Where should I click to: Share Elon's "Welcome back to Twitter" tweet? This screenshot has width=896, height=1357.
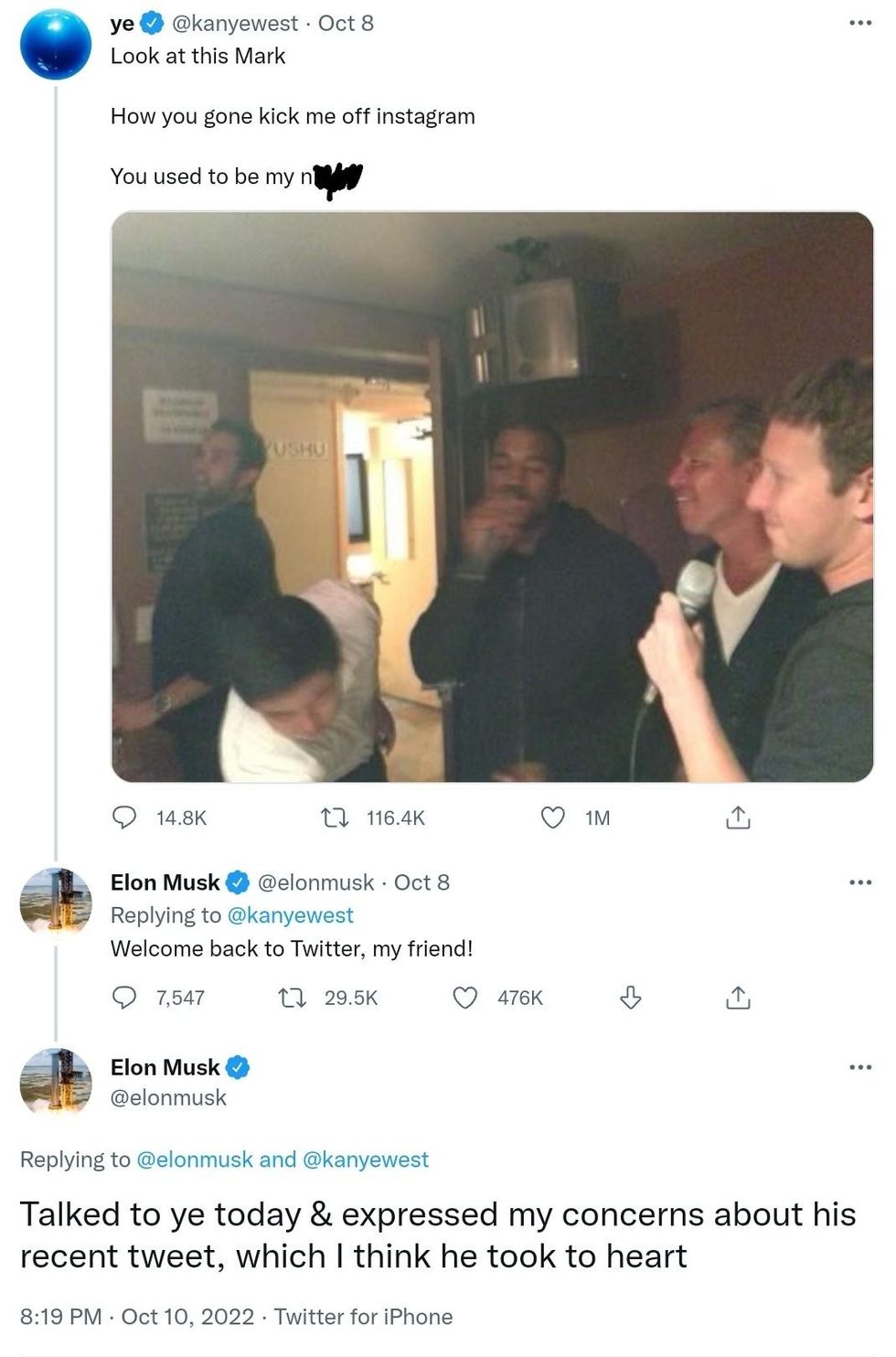click(x=738, y=997)
